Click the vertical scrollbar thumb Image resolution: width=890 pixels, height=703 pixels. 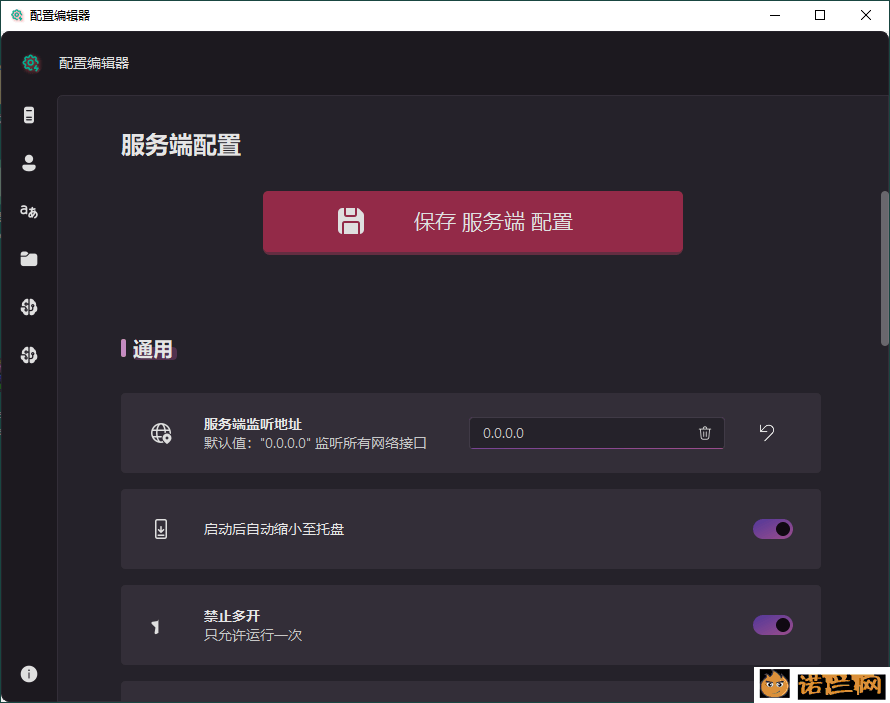(884, 268)
